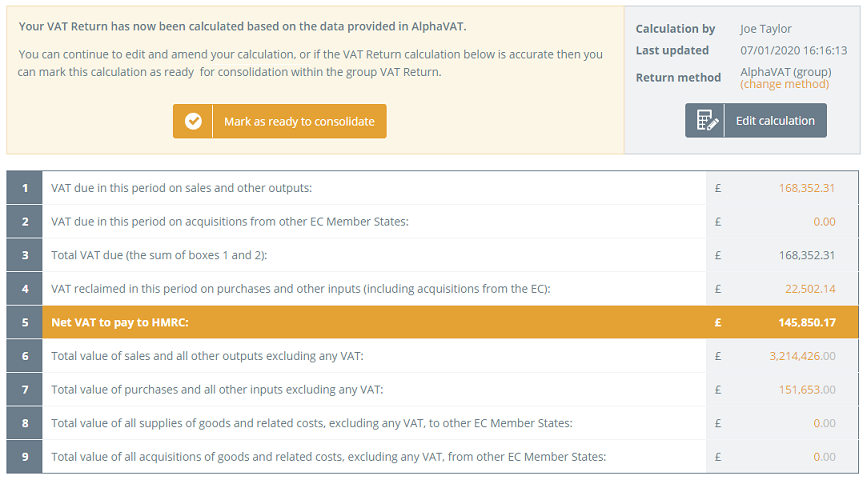Select the Total VAT due row text
This screenshot has width=867, height=480.
point(159,255)
